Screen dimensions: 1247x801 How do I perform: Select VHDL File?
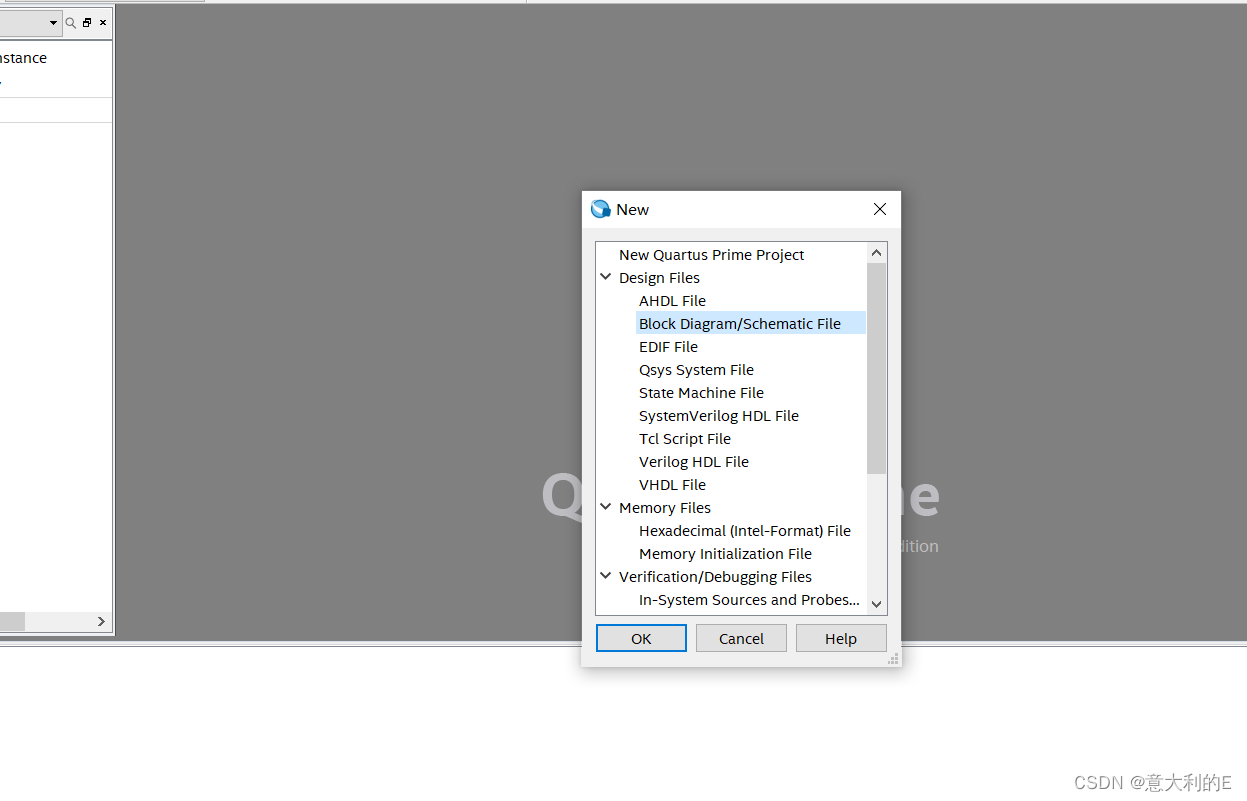coord(672,485)
